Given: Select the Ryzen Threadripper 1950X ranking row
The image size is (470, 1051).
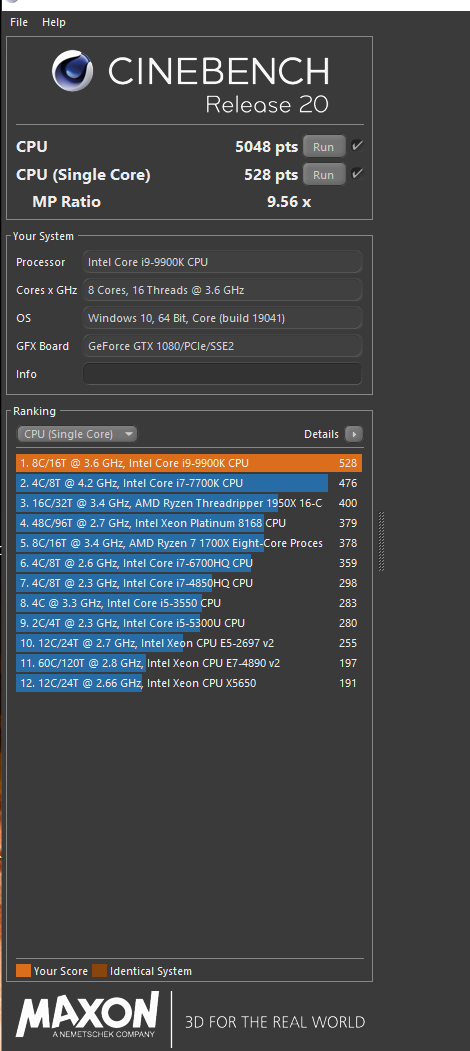Looking at the screenshot, I should [x=189, y=503].
